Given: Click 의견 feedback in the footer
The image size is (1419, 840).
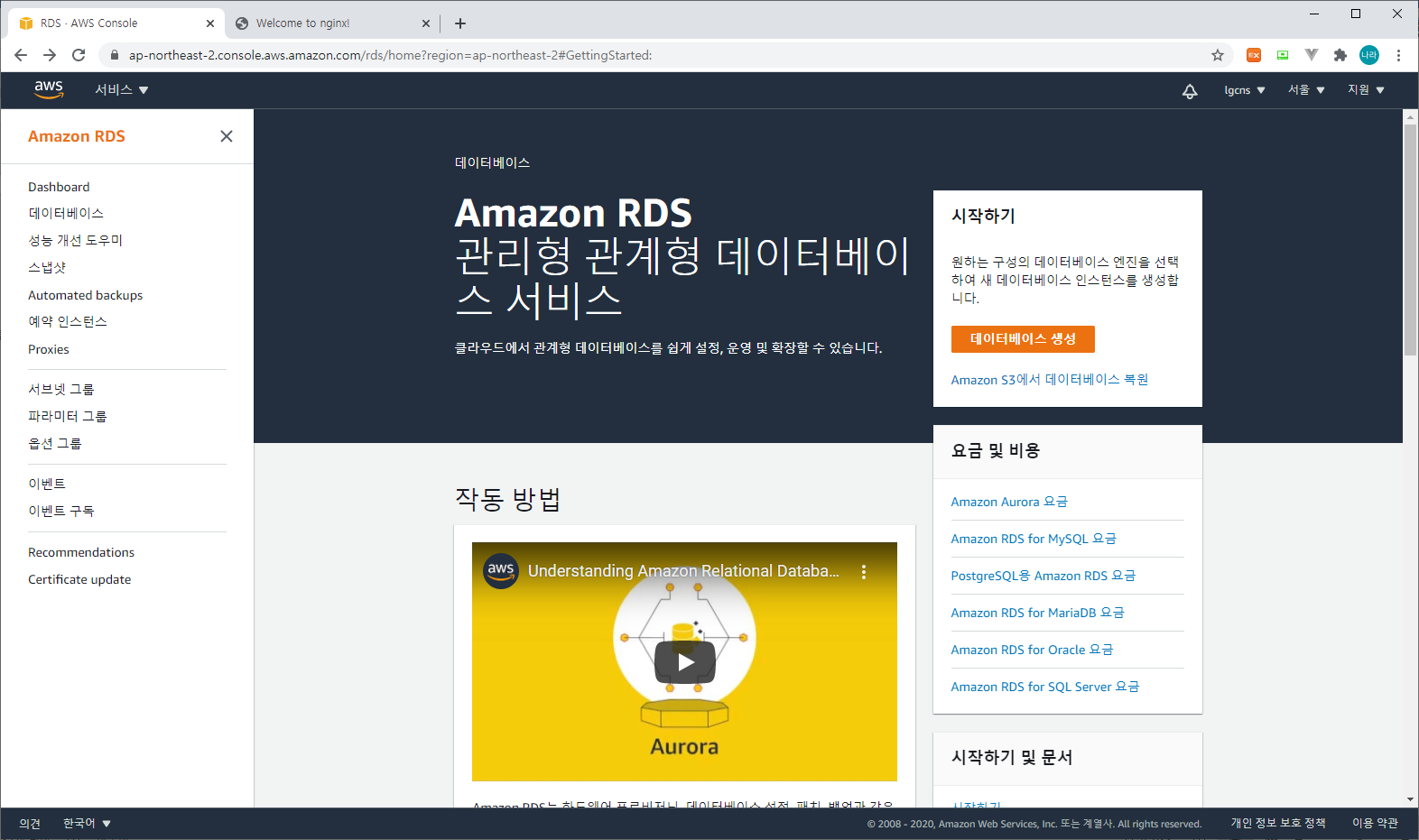Looking at the screenshot, I should click(30, 824).
